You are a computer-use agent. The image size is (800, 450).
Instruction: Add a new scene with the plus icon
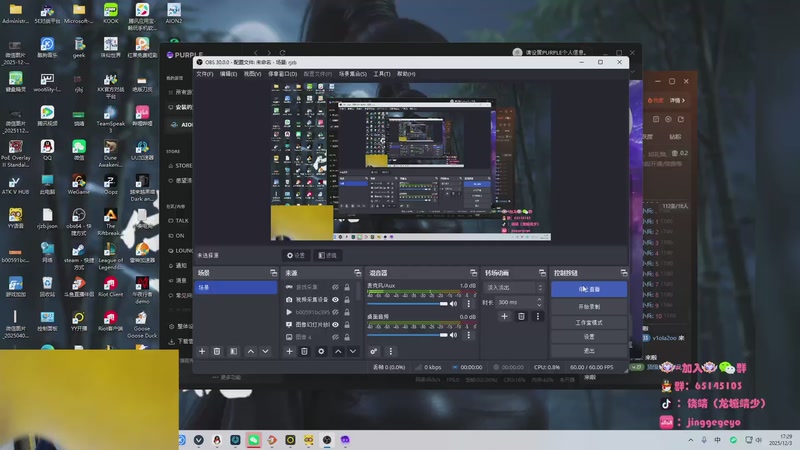point(202,351)
